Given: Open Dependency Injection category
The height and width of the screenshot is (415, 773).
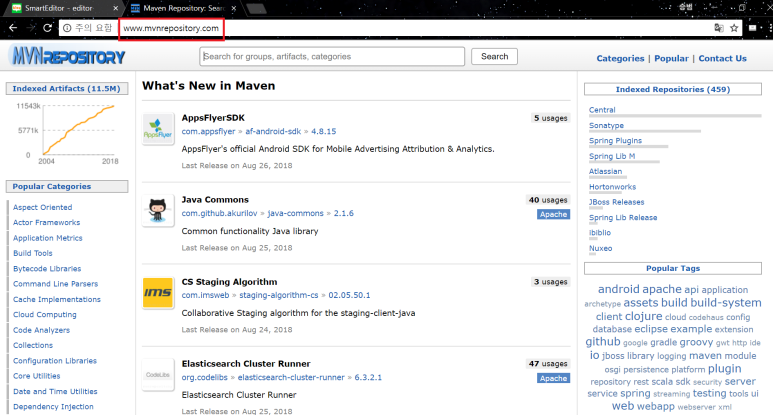Looking at the screenshot, I should [x=53, y=407].
